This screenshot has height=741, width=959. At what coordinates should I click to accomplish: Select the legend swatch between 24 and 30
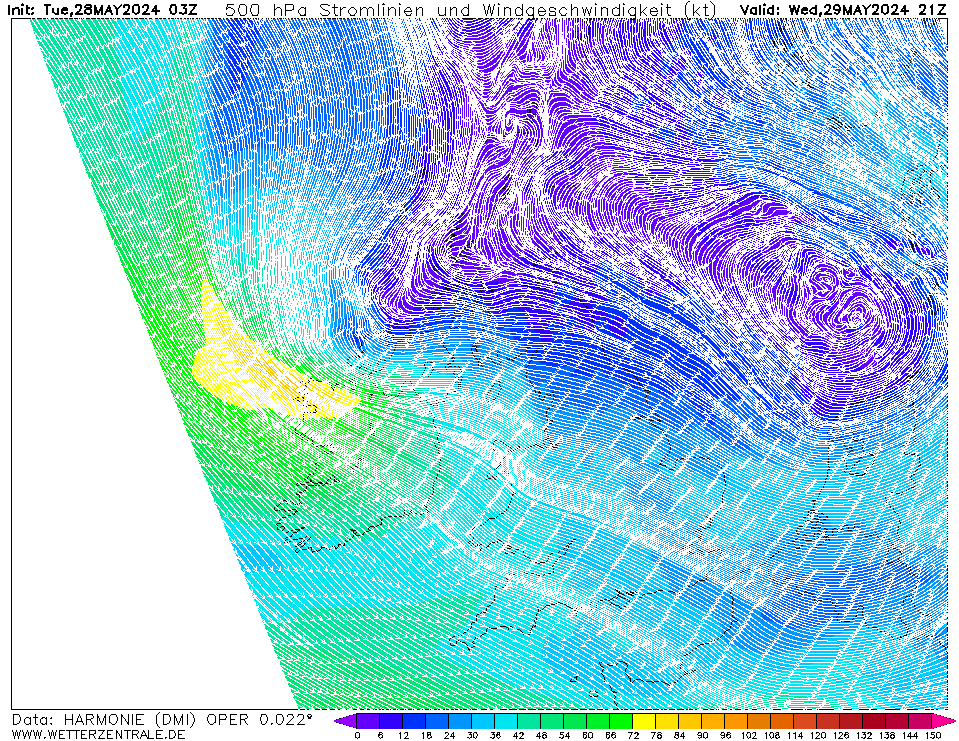click(x=461, y=721)
